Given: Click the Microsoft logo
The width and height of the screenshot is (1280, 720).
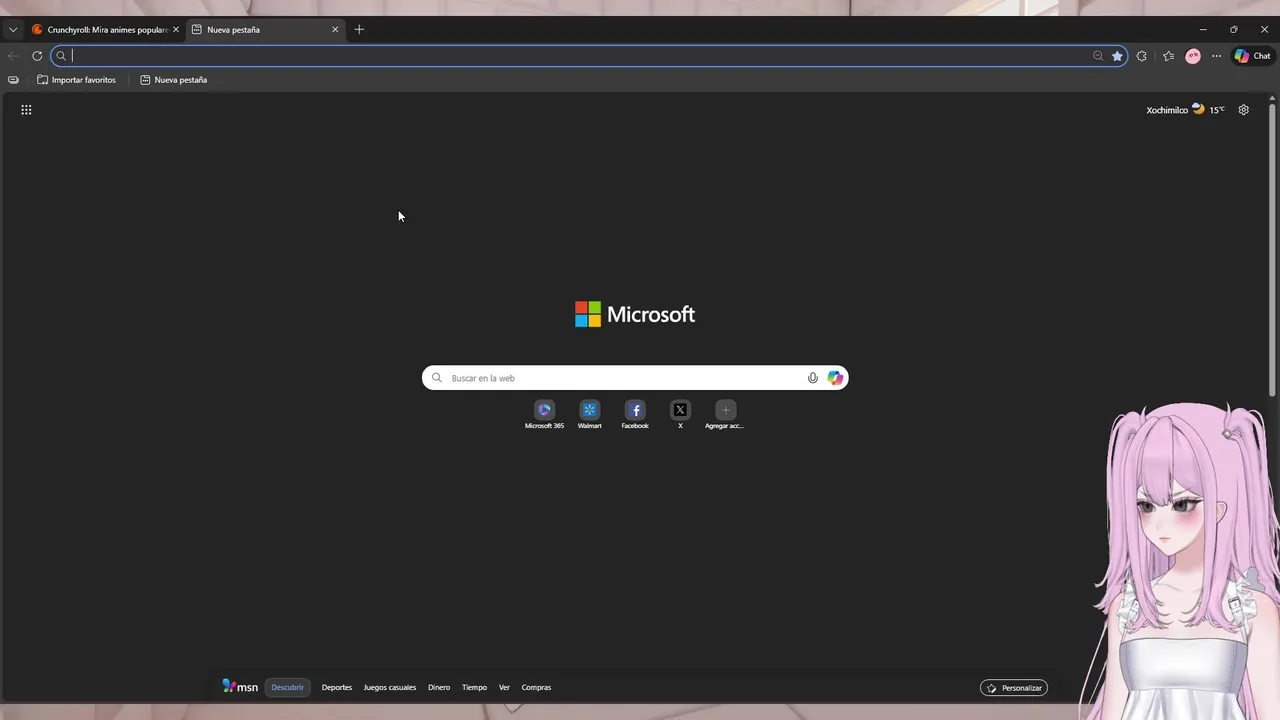Looking at the screenshot, I should point(635,314).
